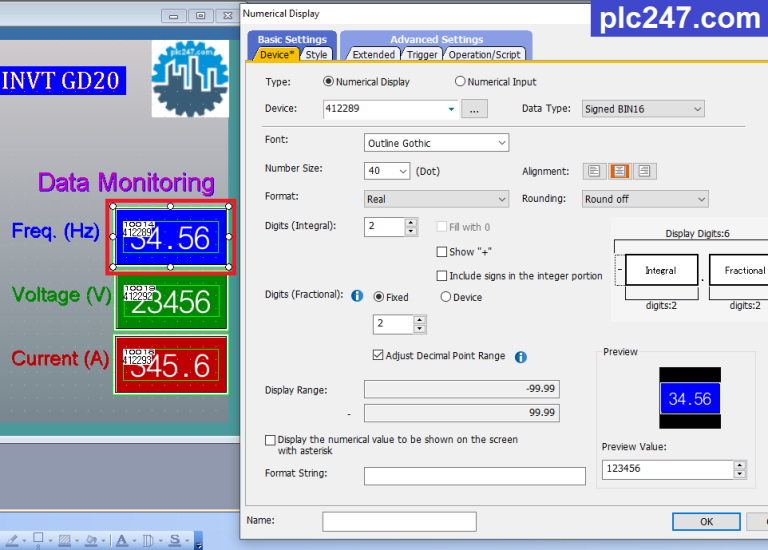The height and width of the screenshot is (550, 768).
Task: Click the plc247 gear logo image
Action: (190, 78)
